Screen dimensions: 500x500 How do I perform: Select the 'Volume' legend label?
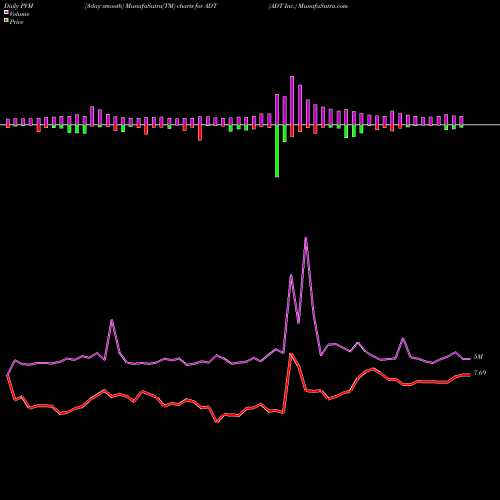click(19, 14)
